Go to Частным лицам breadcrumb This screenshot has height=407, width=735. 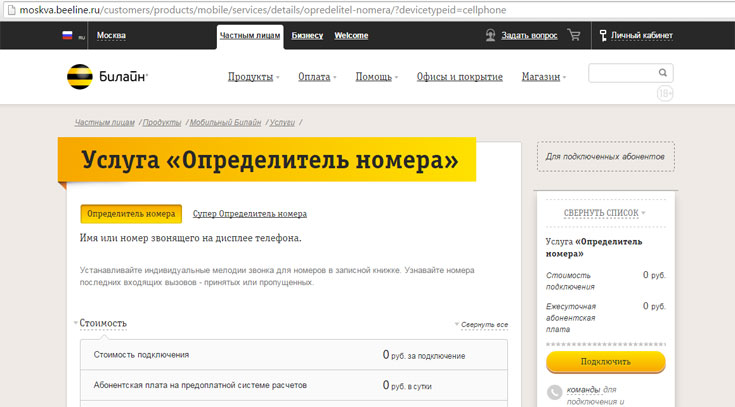[x=105, y=122]
